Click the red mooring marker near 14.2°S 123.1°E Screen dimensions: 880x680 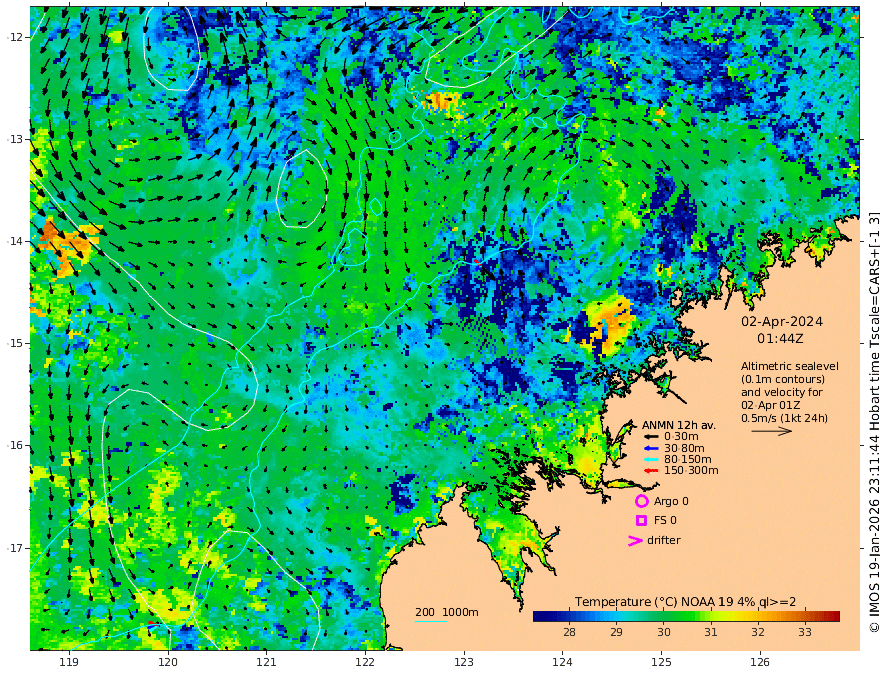[x=476, y=261]
